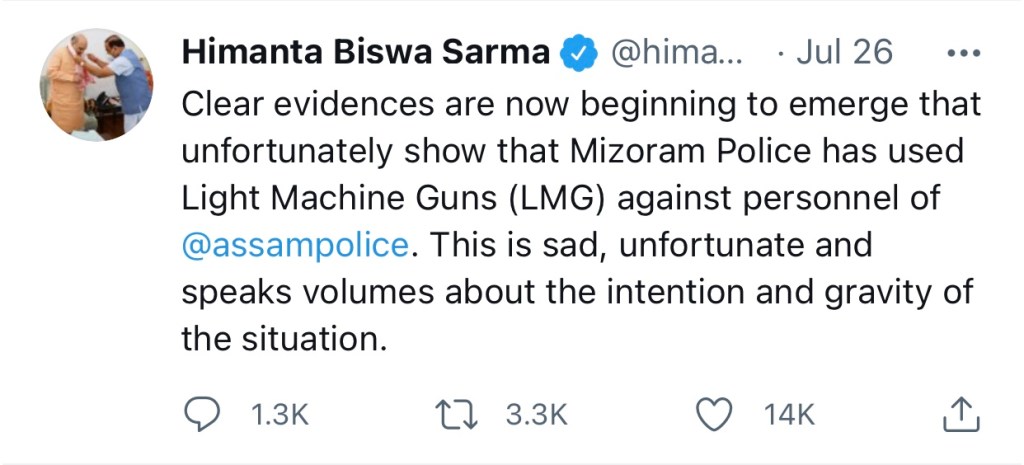Like the tweet with the heart icon

pos(715,414)
